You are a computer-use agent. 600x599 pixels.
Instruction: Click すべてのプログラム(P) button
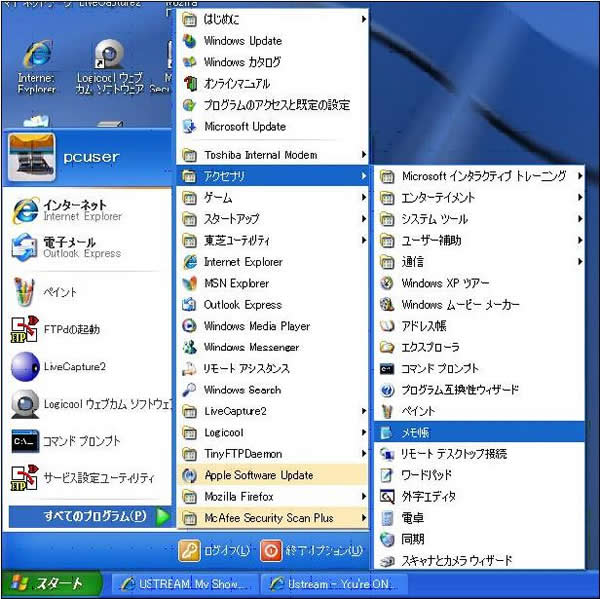pyautogui.click(x=91, y=517)
